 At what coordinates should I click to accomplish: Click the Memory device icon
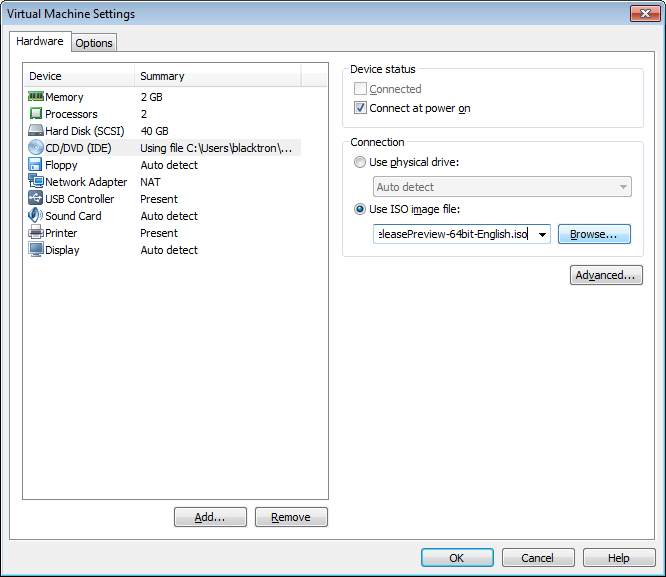click(x=36, y=96)
